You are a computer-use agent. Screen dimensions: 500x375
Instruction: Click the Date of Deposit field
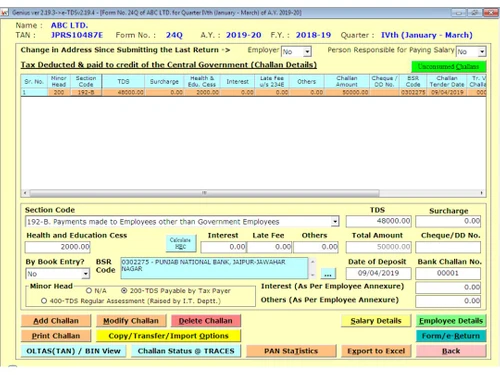coord(378,273)
